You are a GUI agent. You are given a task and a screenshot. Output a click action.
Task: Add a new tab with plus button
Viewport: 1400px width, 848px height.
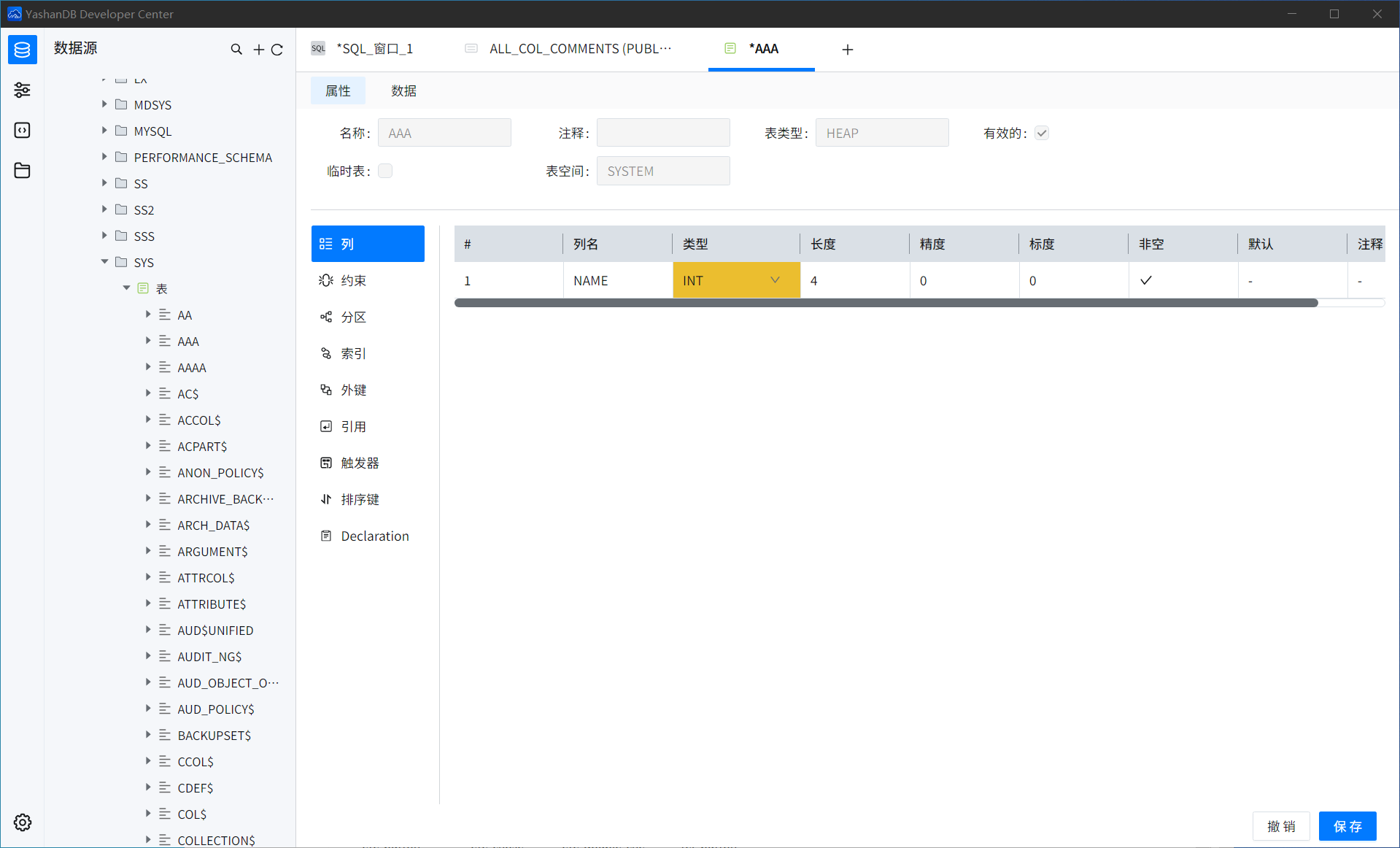click(847, 50)
